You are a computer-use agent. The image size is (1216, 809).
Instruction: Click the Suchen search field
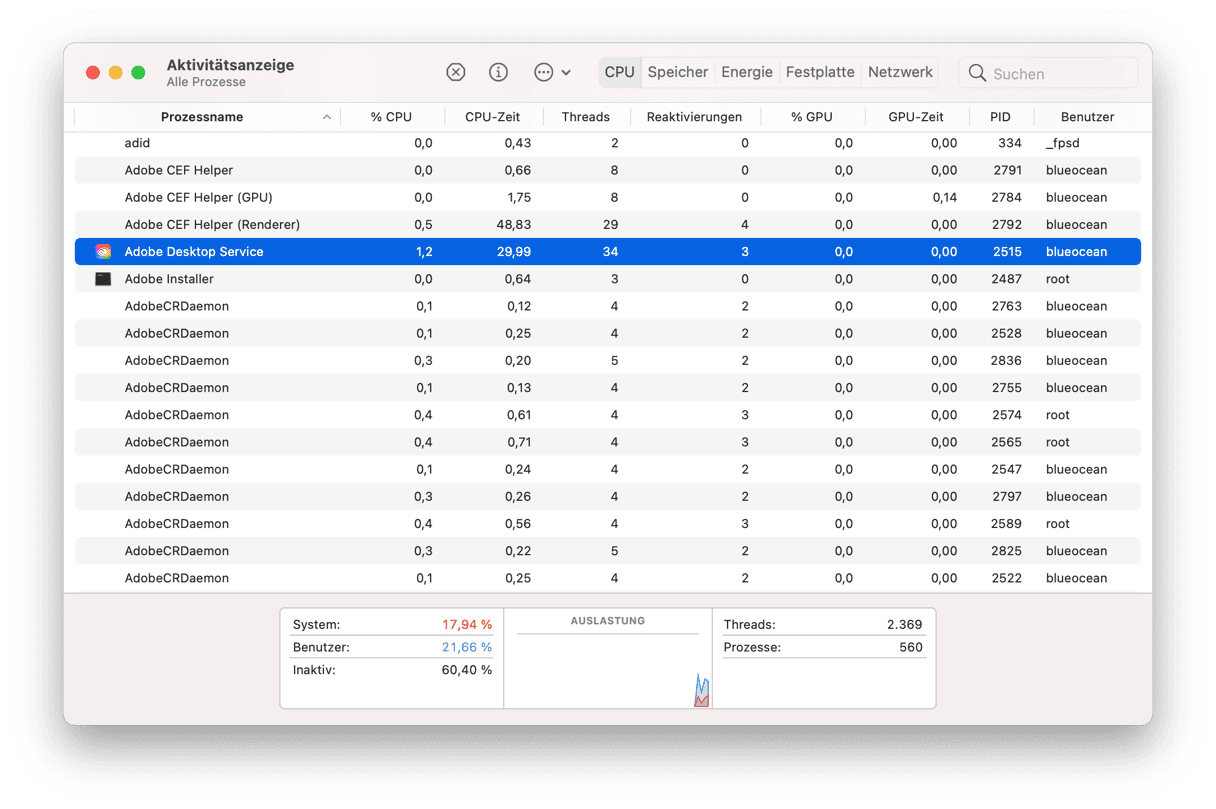[x=1049, y=73]
